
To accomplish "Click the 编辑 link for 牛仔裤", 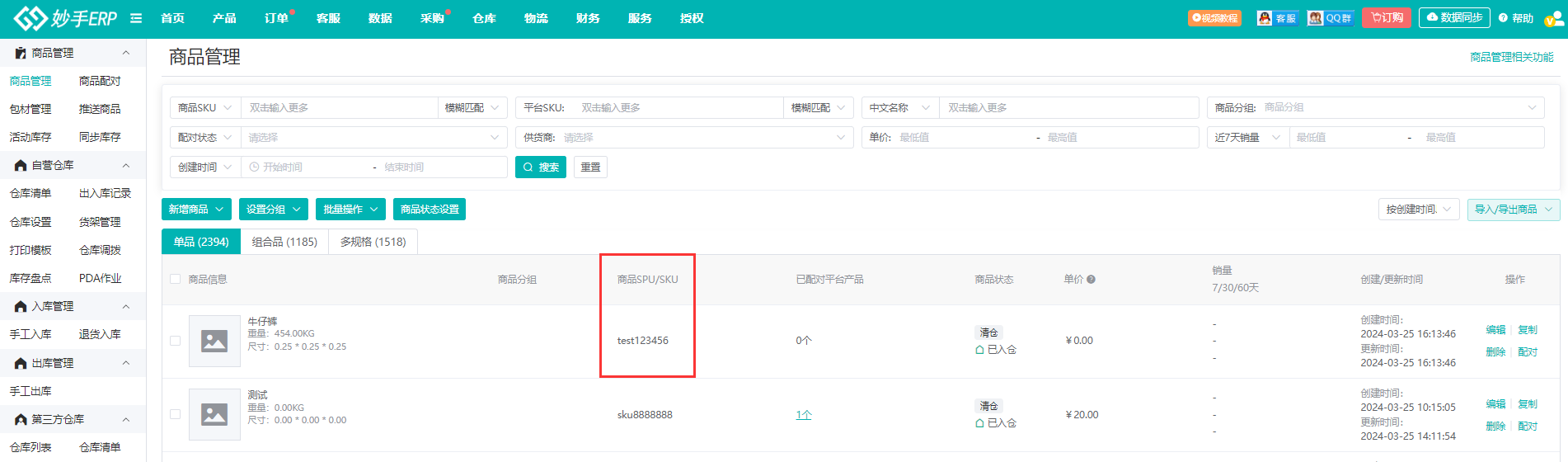I will (x=1495, y=330).
